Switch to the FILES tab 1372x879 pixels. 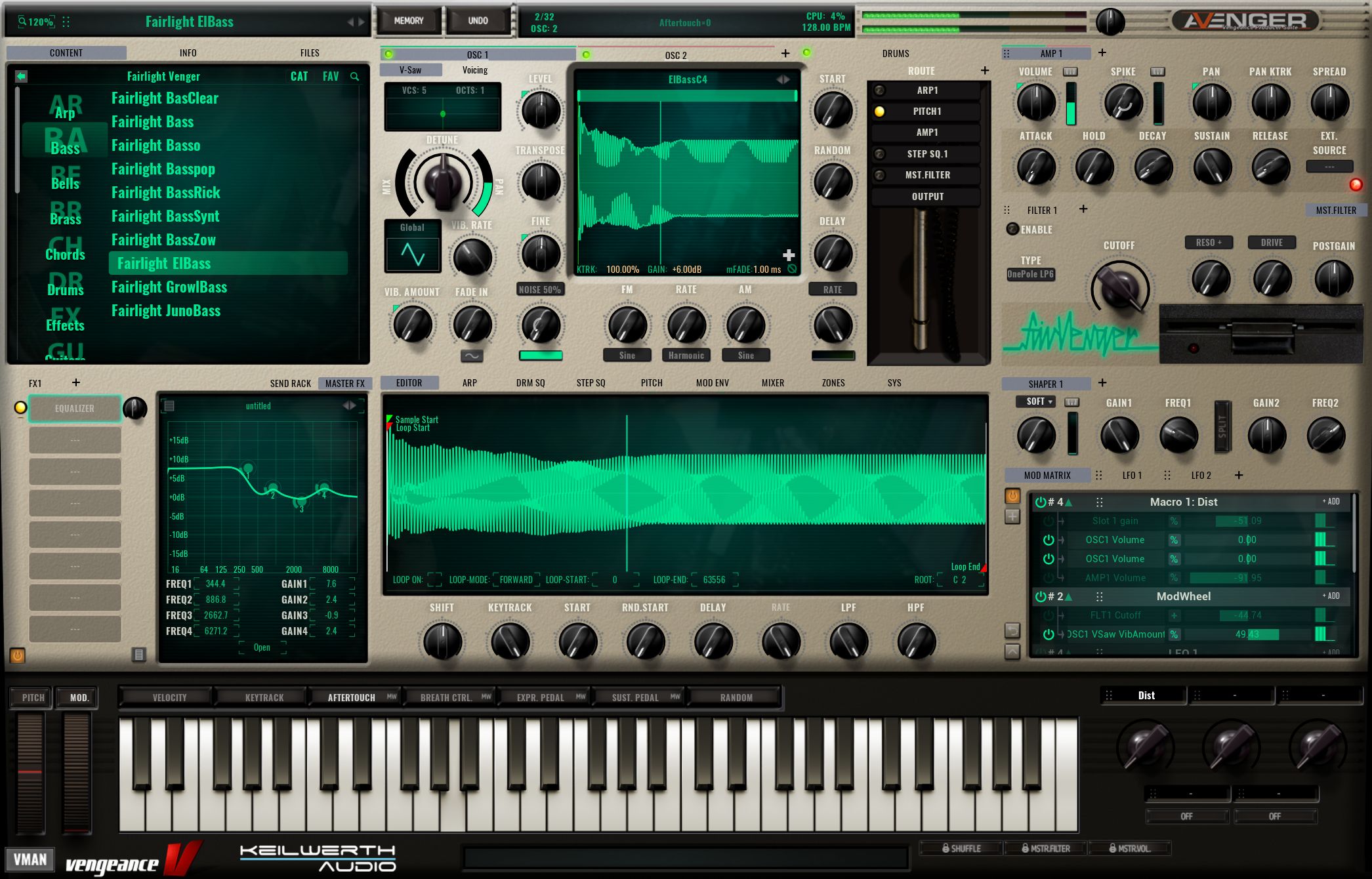pyautogui.click(x=310, y=53)
